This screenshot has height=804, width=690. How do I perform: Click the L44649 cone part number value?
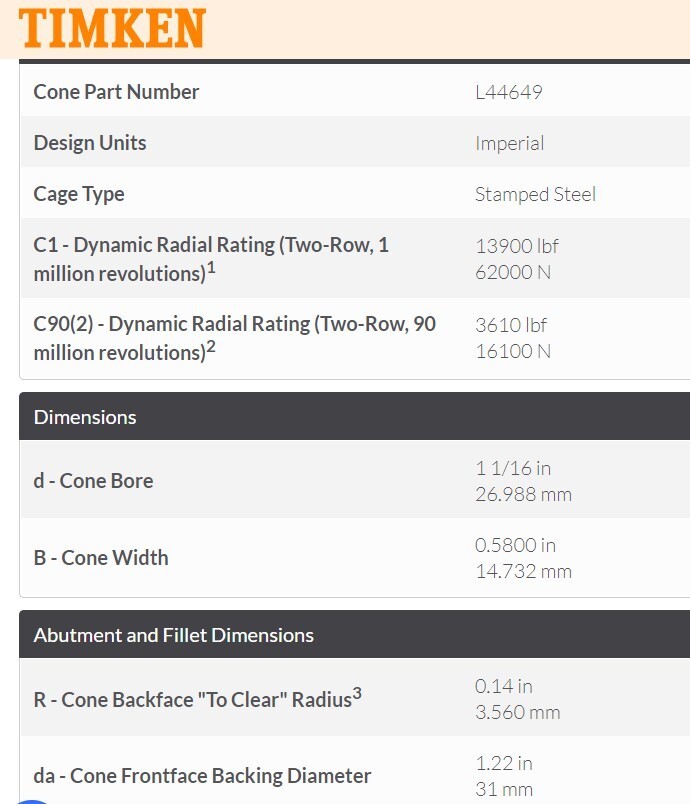tap(509, 92)
